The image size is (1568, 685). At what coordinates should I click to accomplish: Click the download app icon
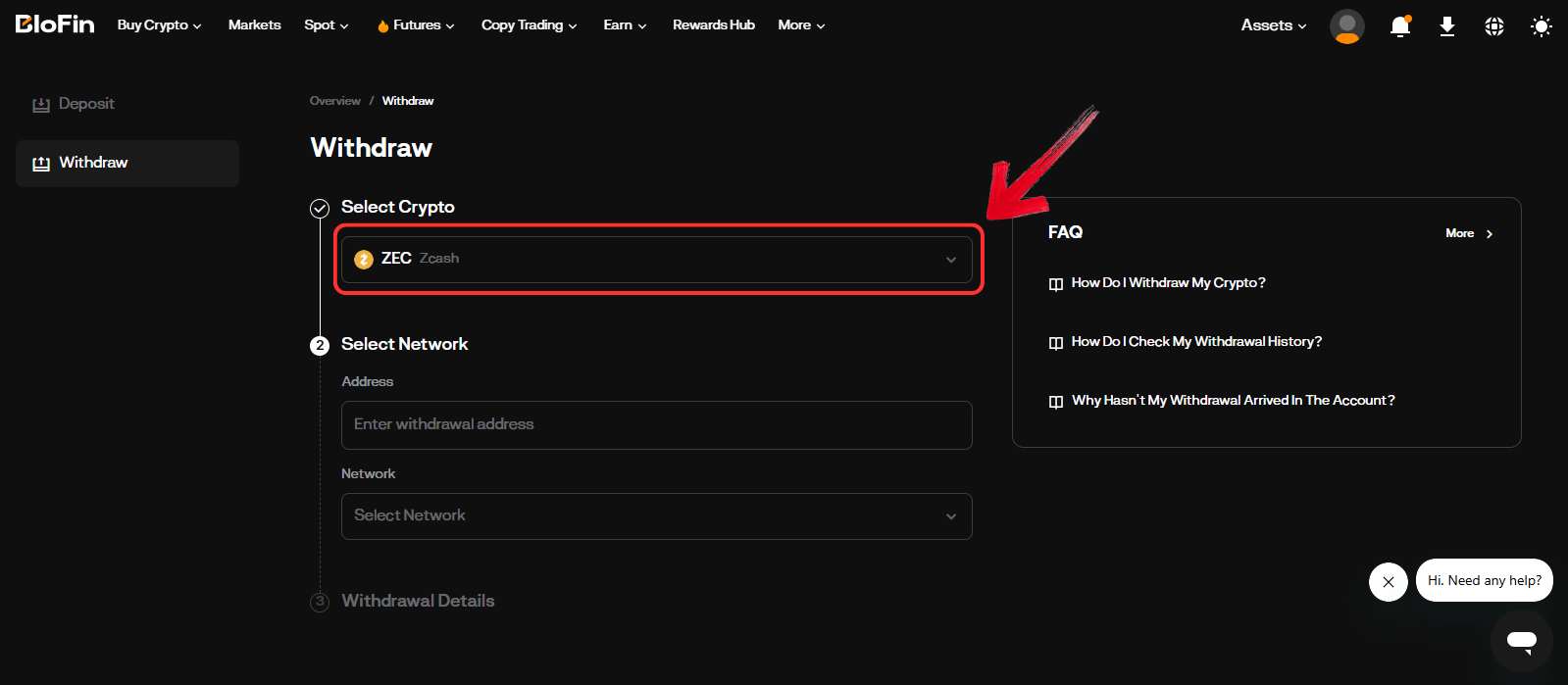click(x=1446, y=26)
